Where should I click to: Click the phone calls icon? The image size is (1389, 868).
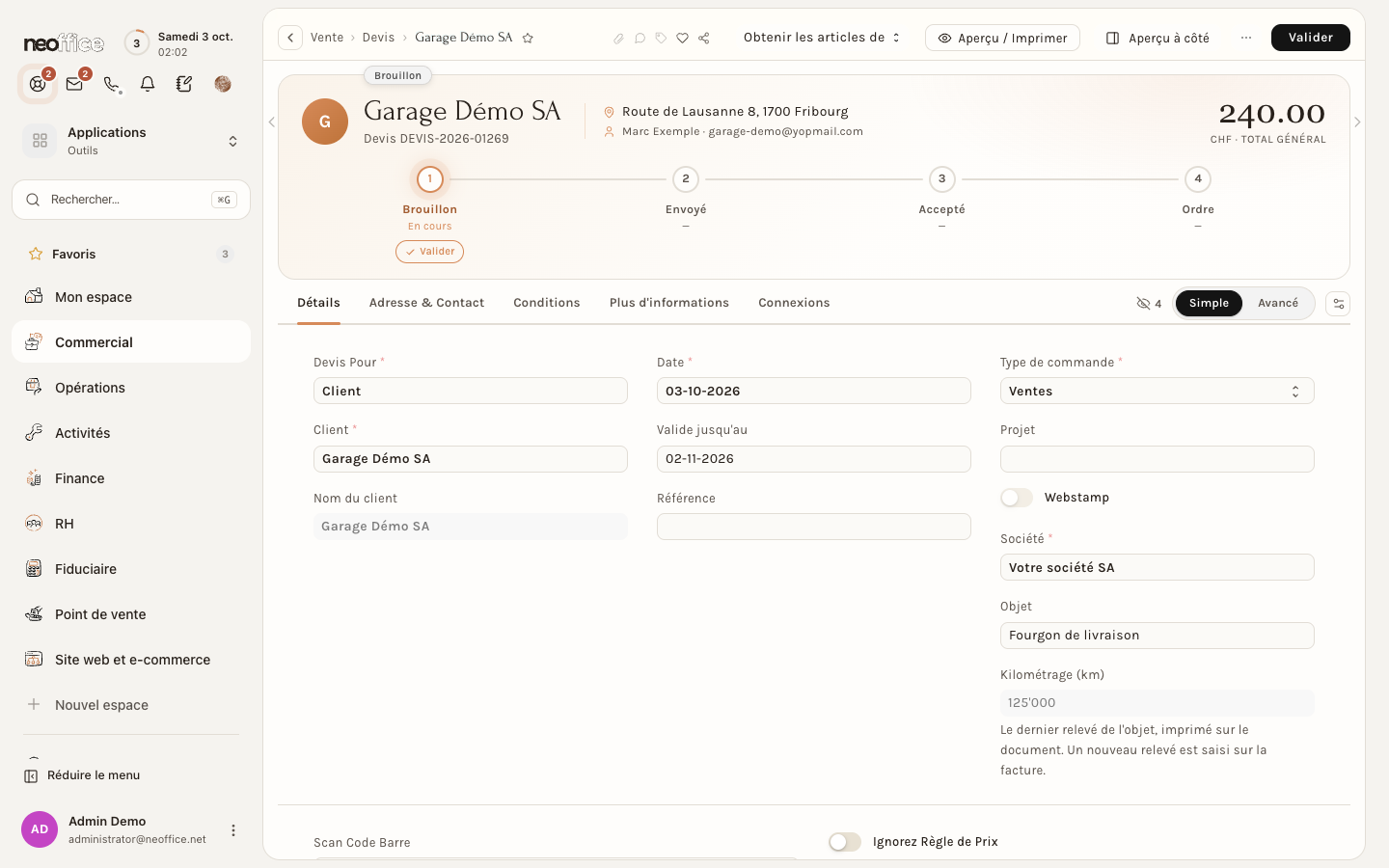pos(112,84)
